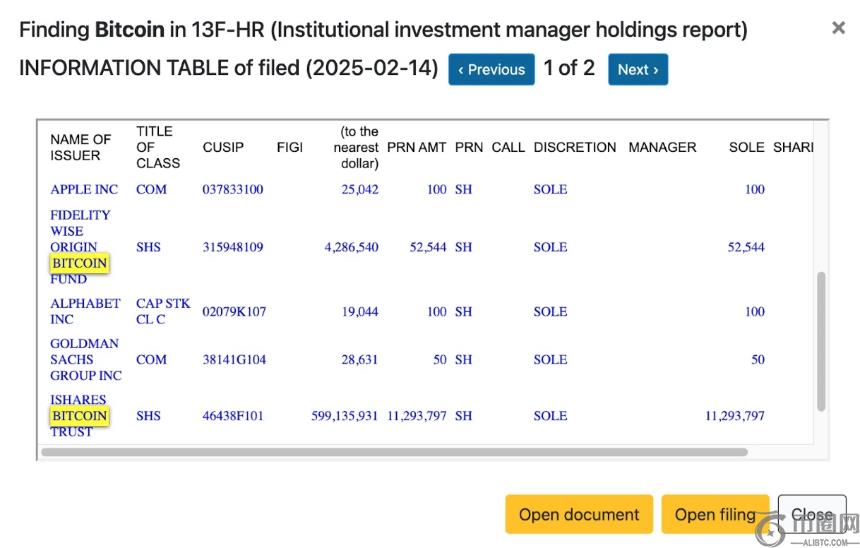Click the highlighted BITCOIN in the iShares row
The width and height of the screenshot is (860, 548).
(79, 415)
